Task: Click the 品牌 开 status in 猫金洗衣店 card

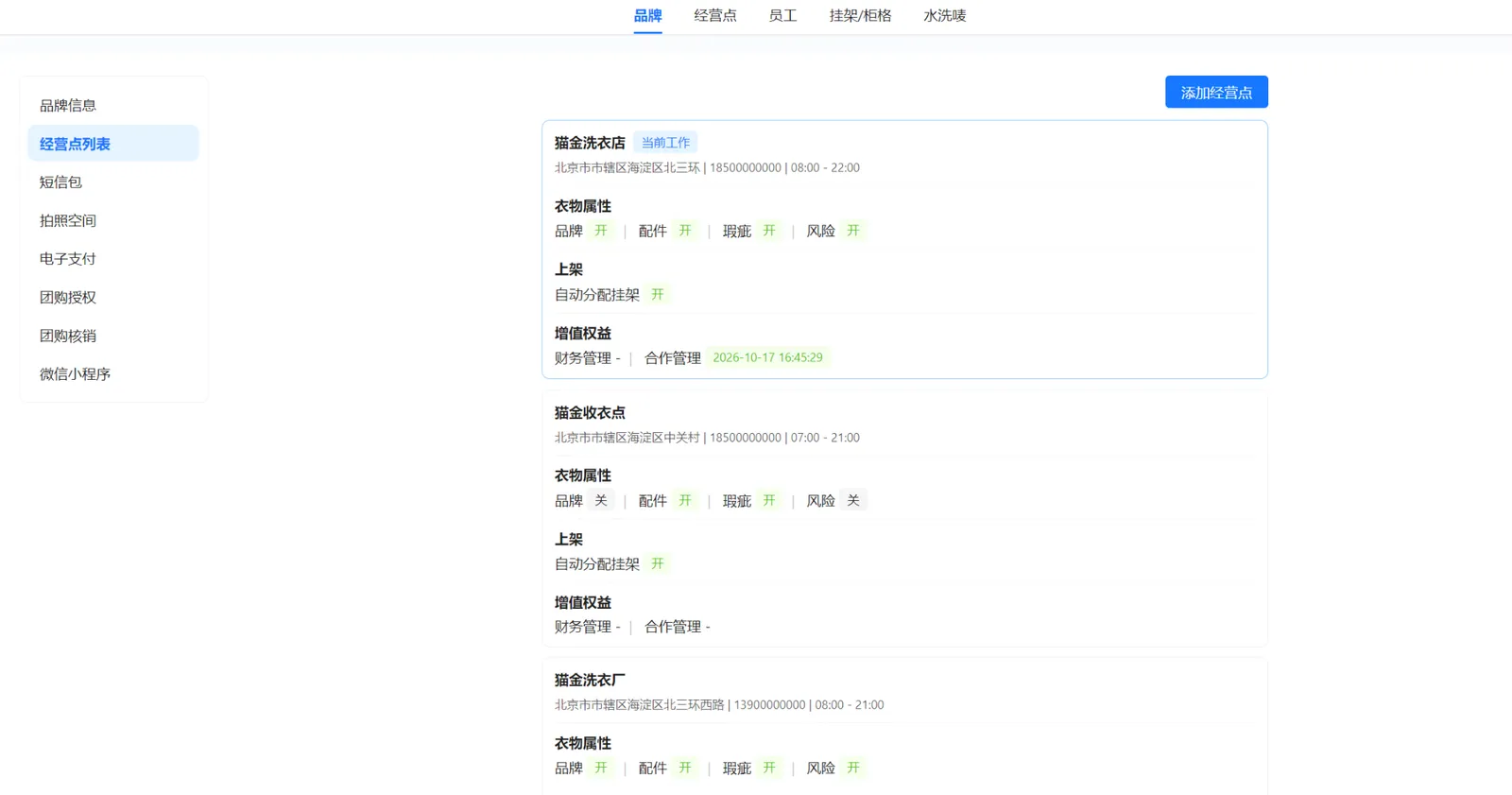Action: point(601,231)
